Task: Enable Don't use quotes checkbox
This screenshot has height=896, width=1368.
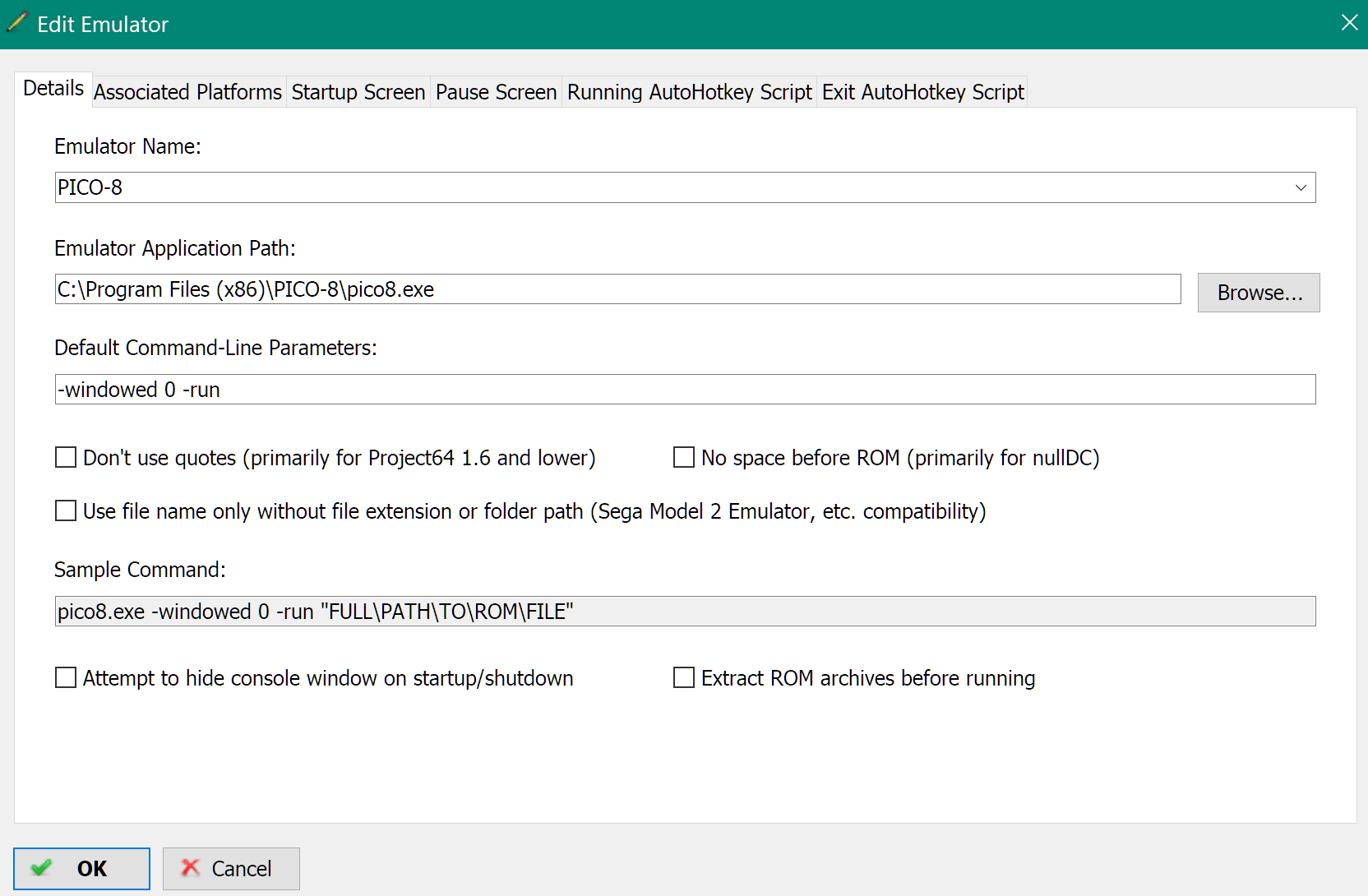Action: click(x=66, y=457)
